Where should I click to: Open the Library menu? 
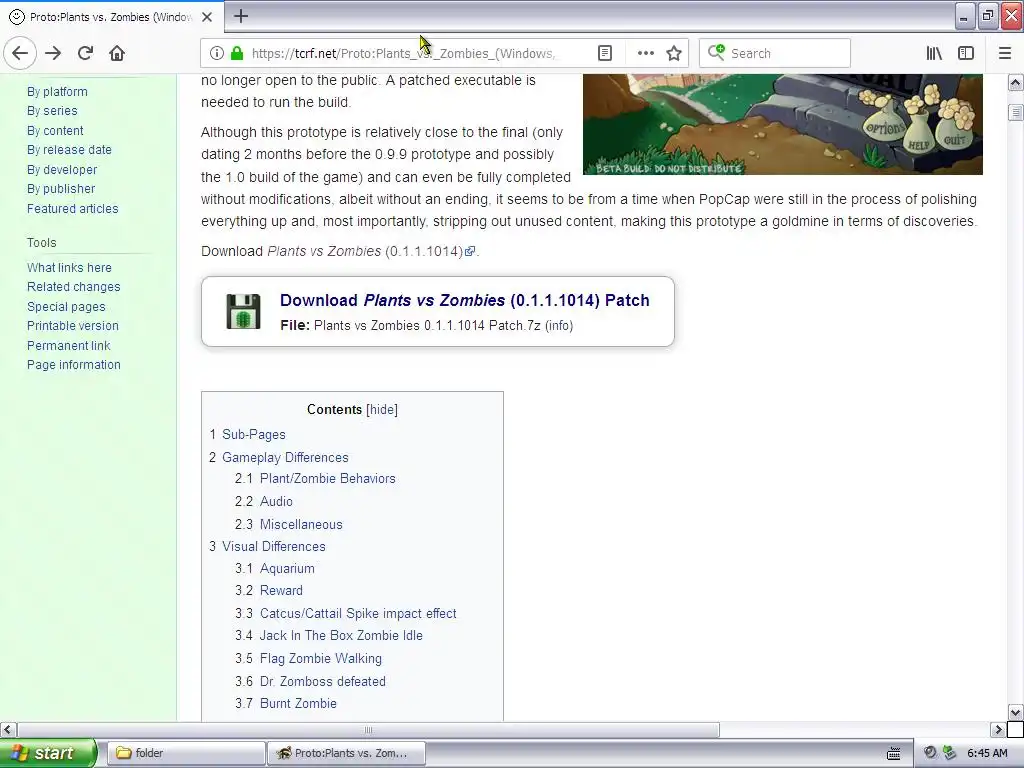click(934, 54)
